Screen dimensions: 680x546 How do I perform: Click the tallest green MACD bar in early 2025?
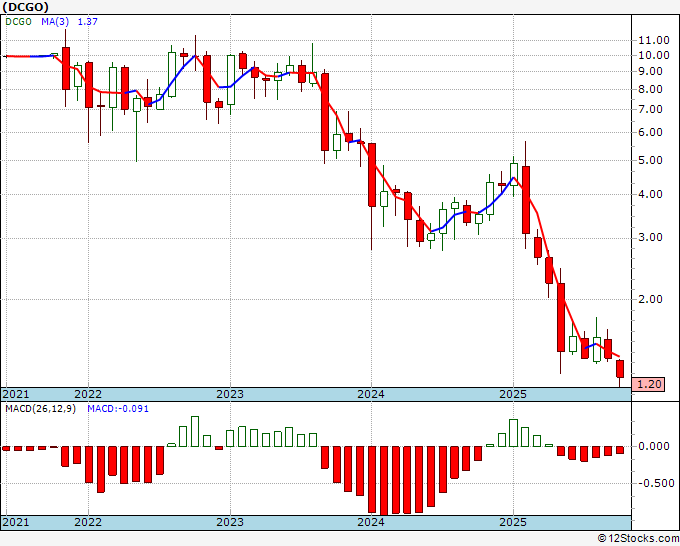click(513, 433)
